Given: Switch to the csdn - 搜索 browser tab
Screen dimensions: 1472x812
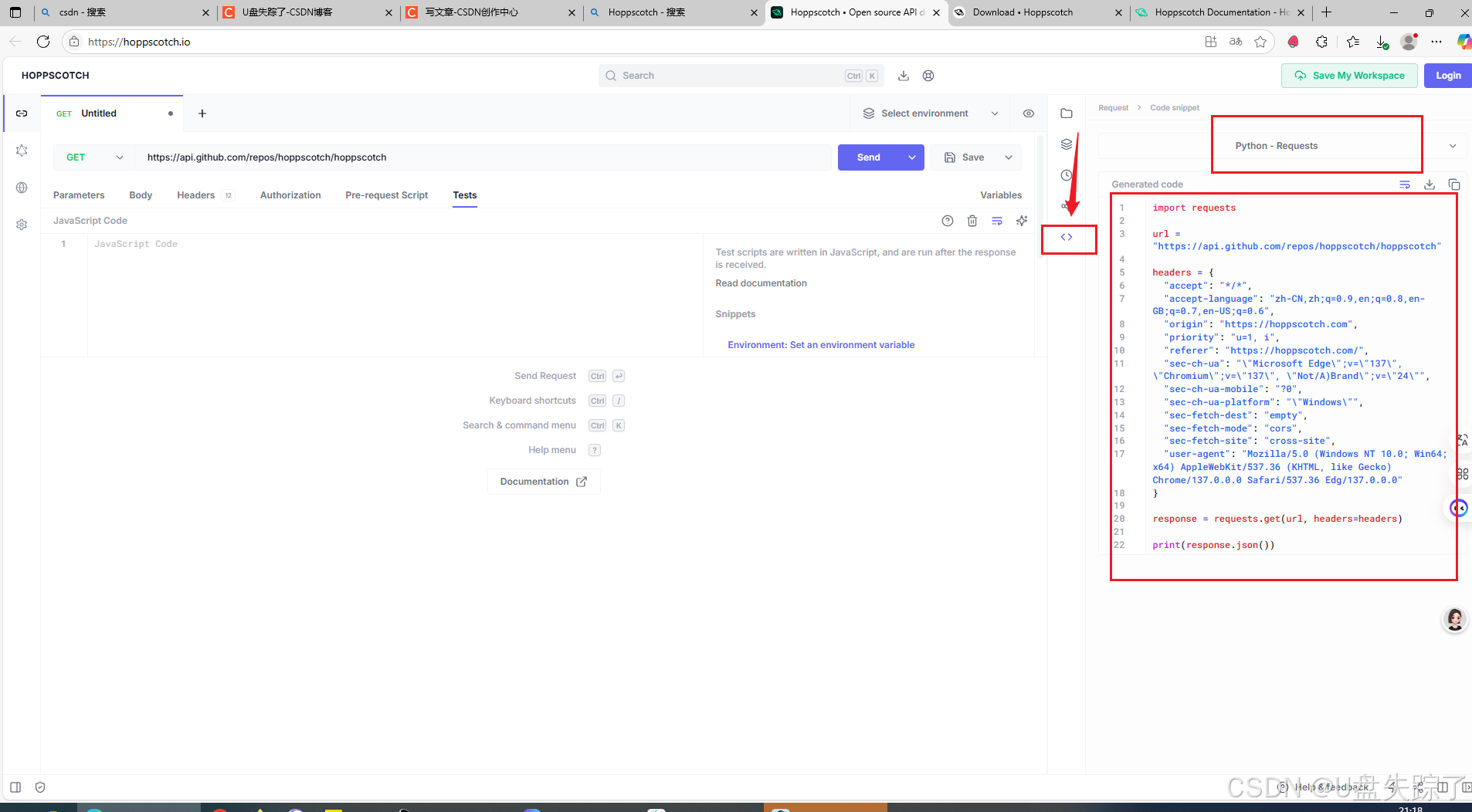Looking at the screenshot, I should (x=124, y=12).
